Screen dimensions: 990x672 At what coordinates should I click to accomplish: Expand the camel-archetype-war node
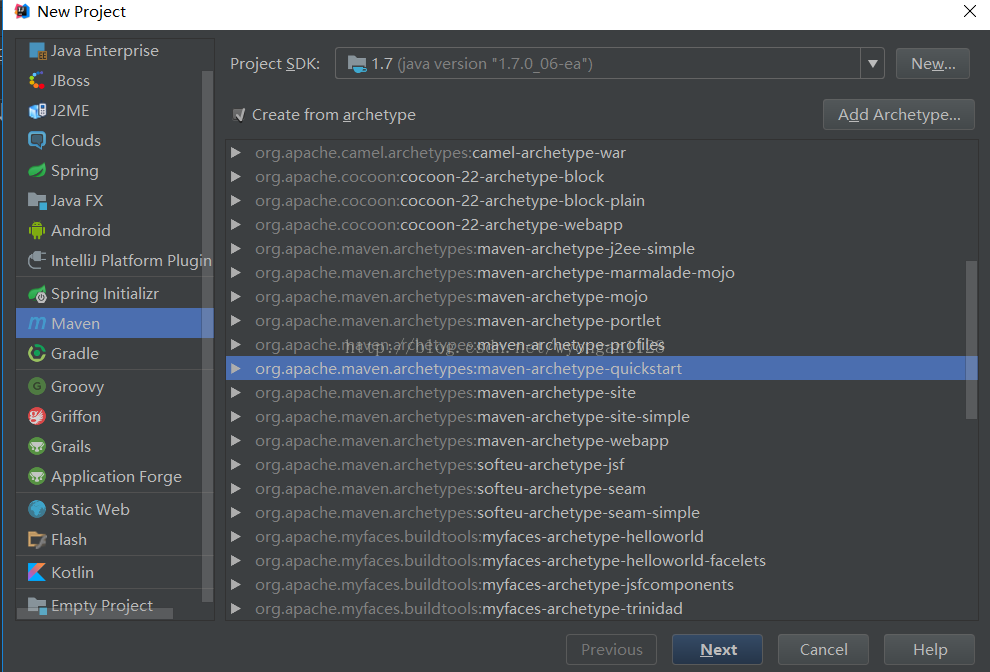point(236,153)
